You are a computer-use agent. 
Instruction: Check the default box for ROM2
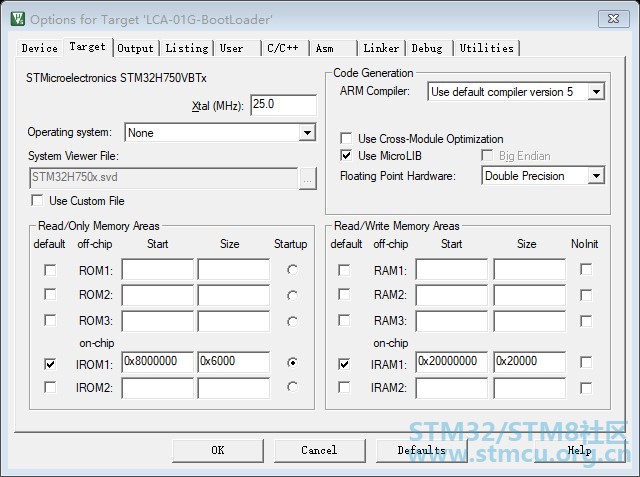pyautogui.click(x=50, y=295)
